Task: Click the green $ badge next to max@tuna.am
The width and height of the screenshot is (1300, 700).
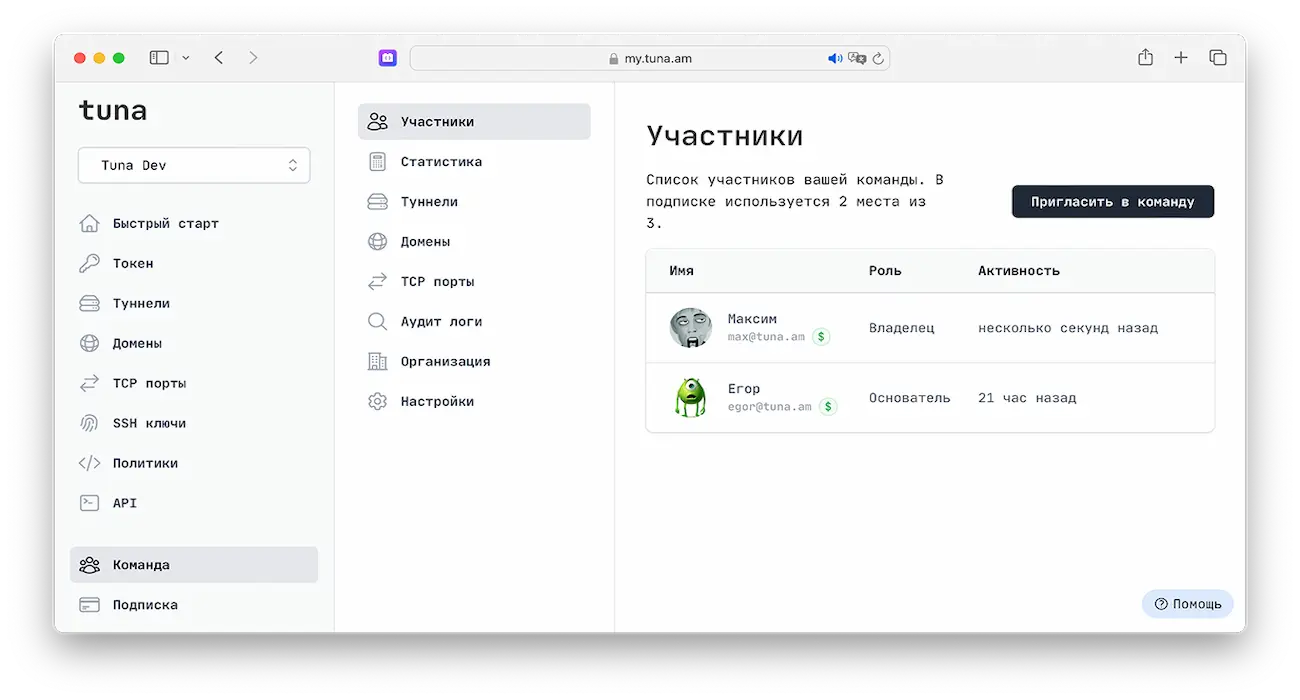Action: [x=822, y=337]
